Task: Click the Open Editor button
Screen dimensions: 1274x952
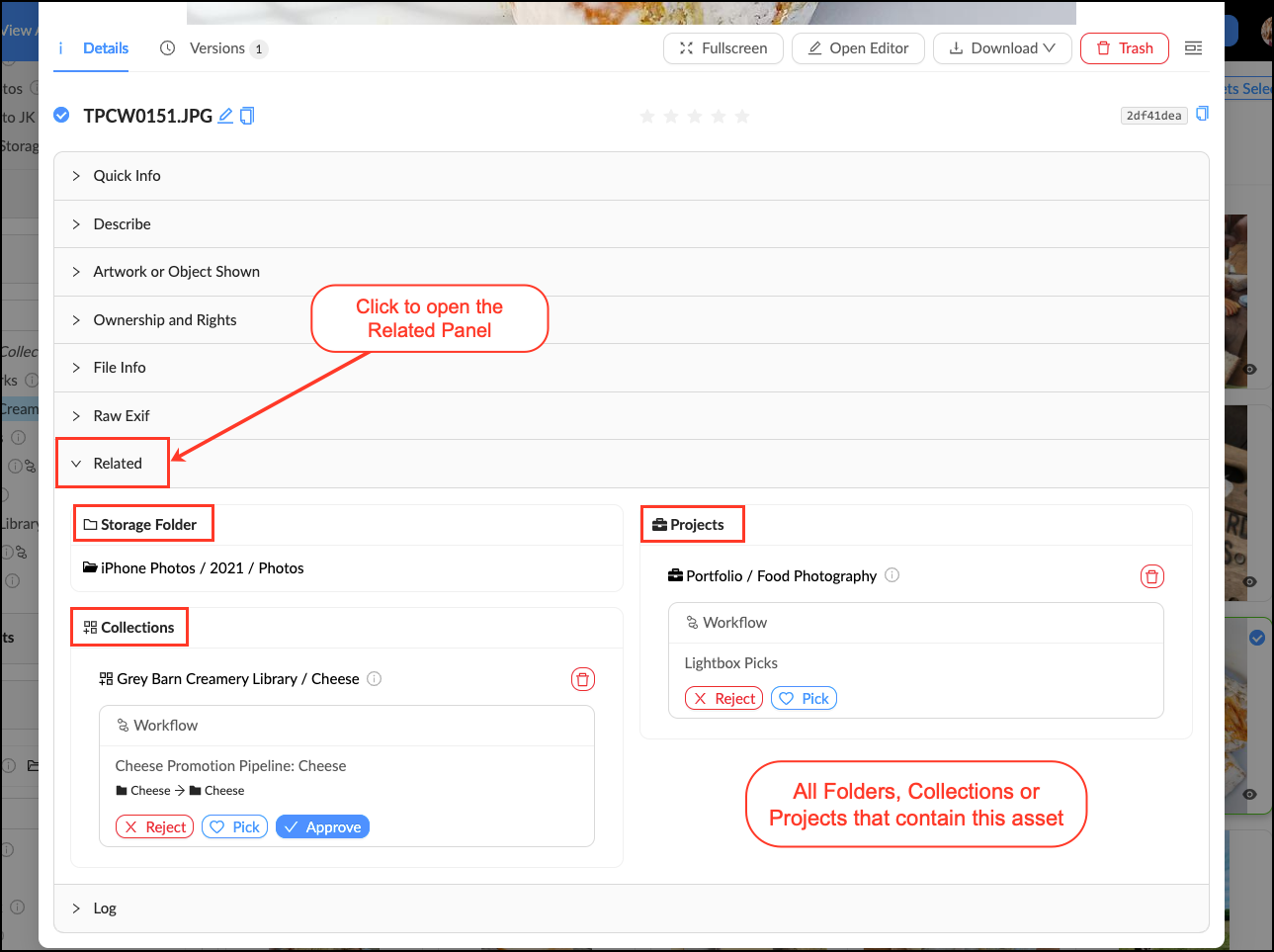Action: [x=858, y=48]
